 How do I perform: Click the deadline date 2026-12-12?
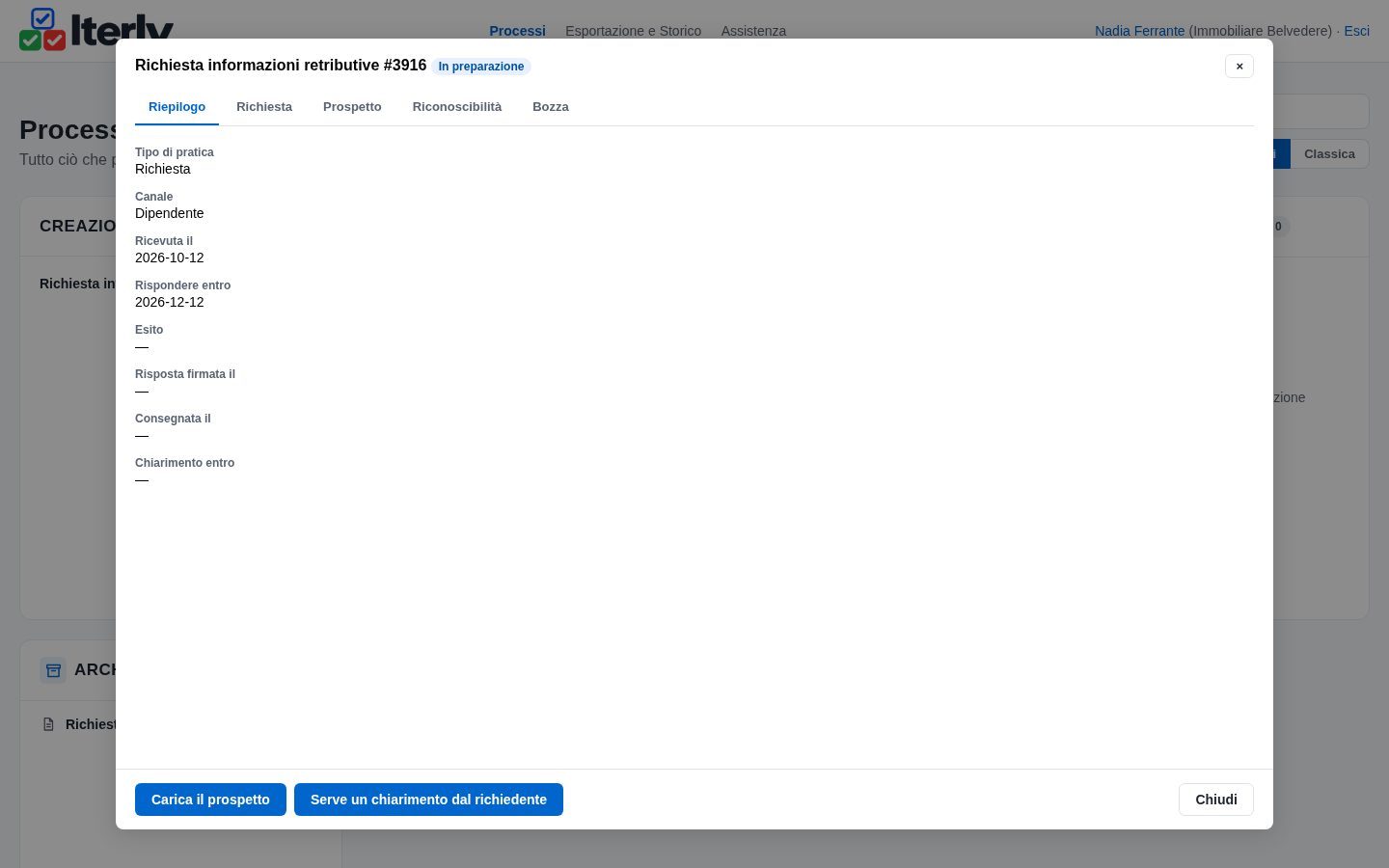pos(170,302)
